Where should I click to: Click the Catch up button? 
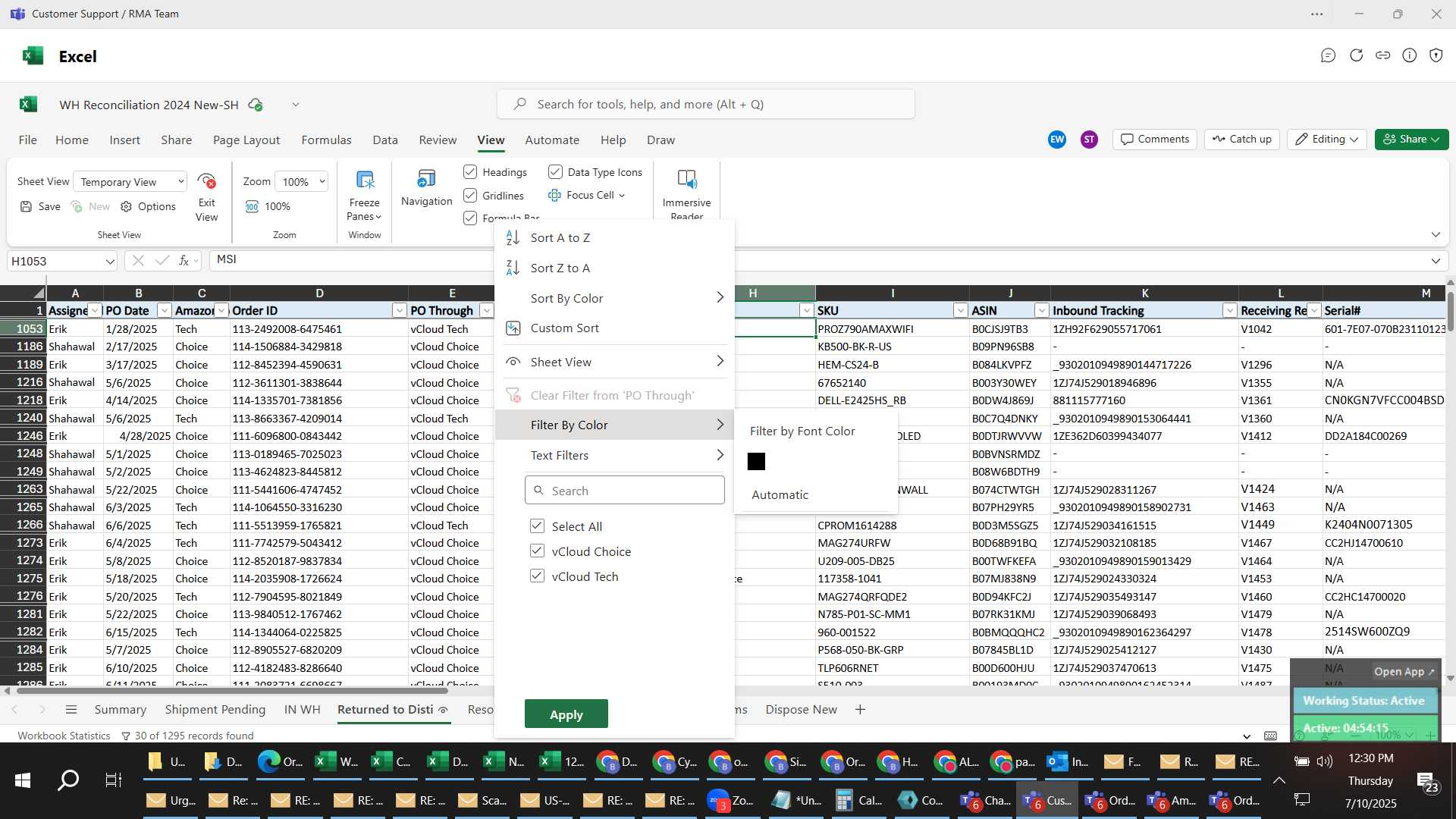pyautogui.click(x=1242, y=139)
